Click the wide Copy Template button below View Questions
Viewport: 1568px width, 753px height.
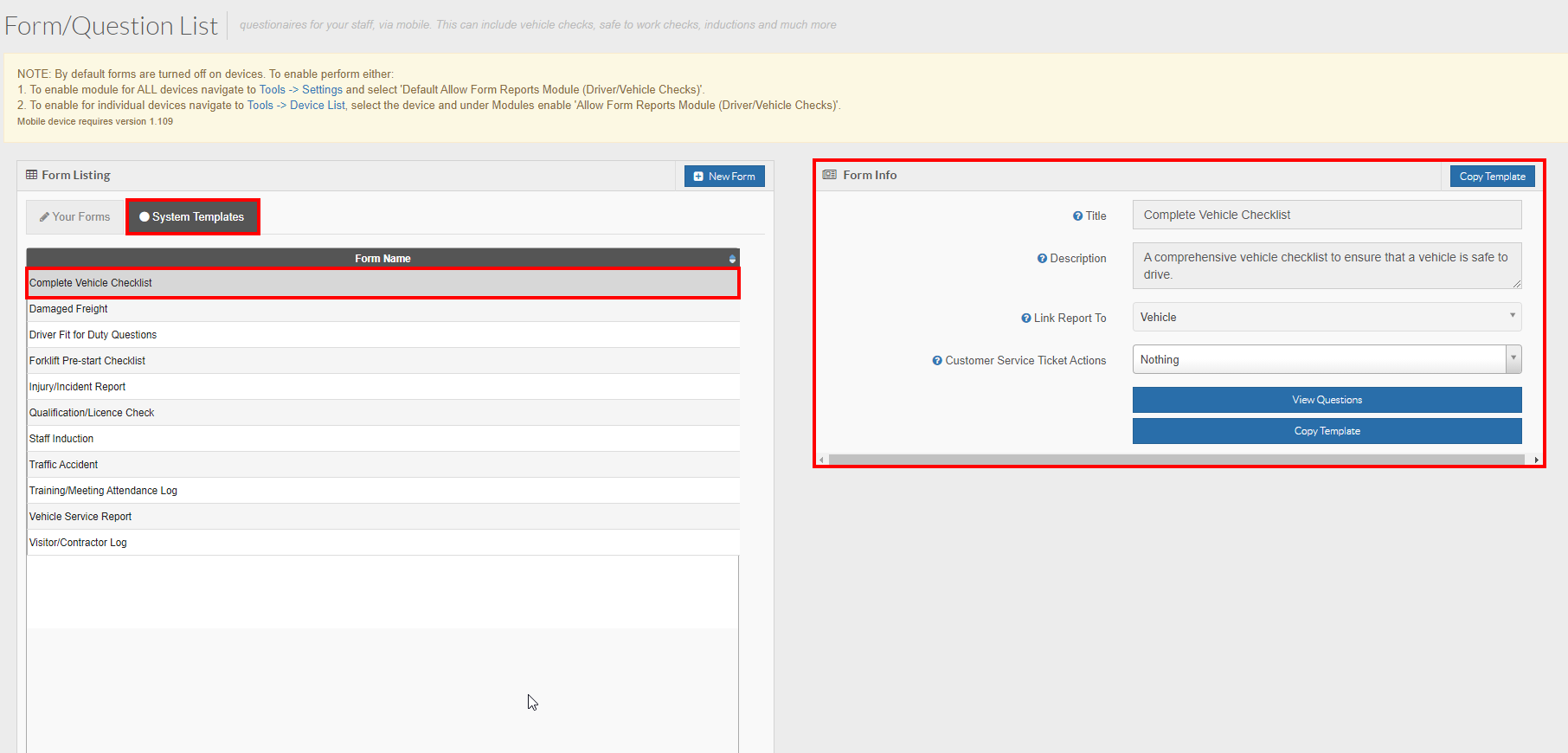(x=1327, y=431)
